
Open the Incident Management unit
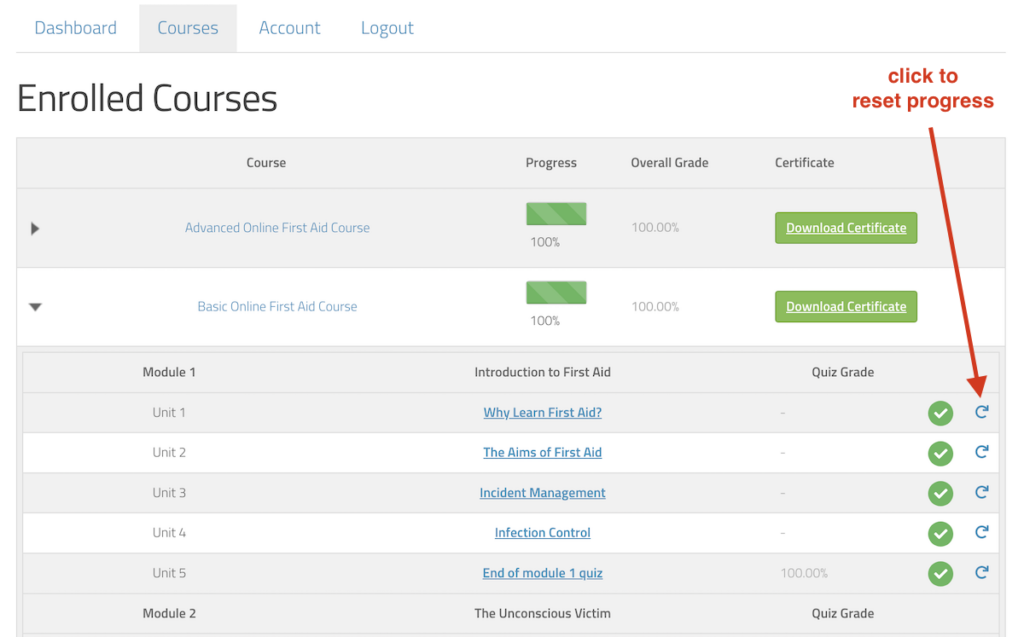542,492
